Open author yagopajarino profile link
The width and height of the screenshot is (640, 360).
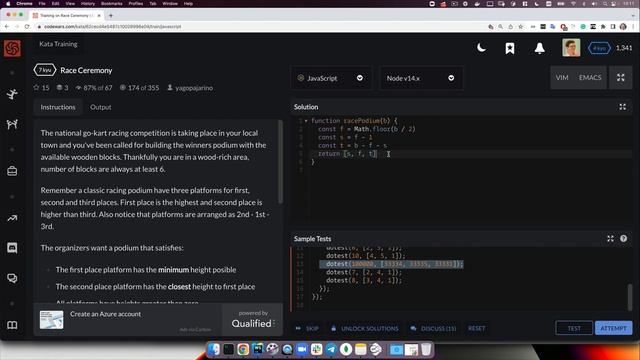pos(194,88)
